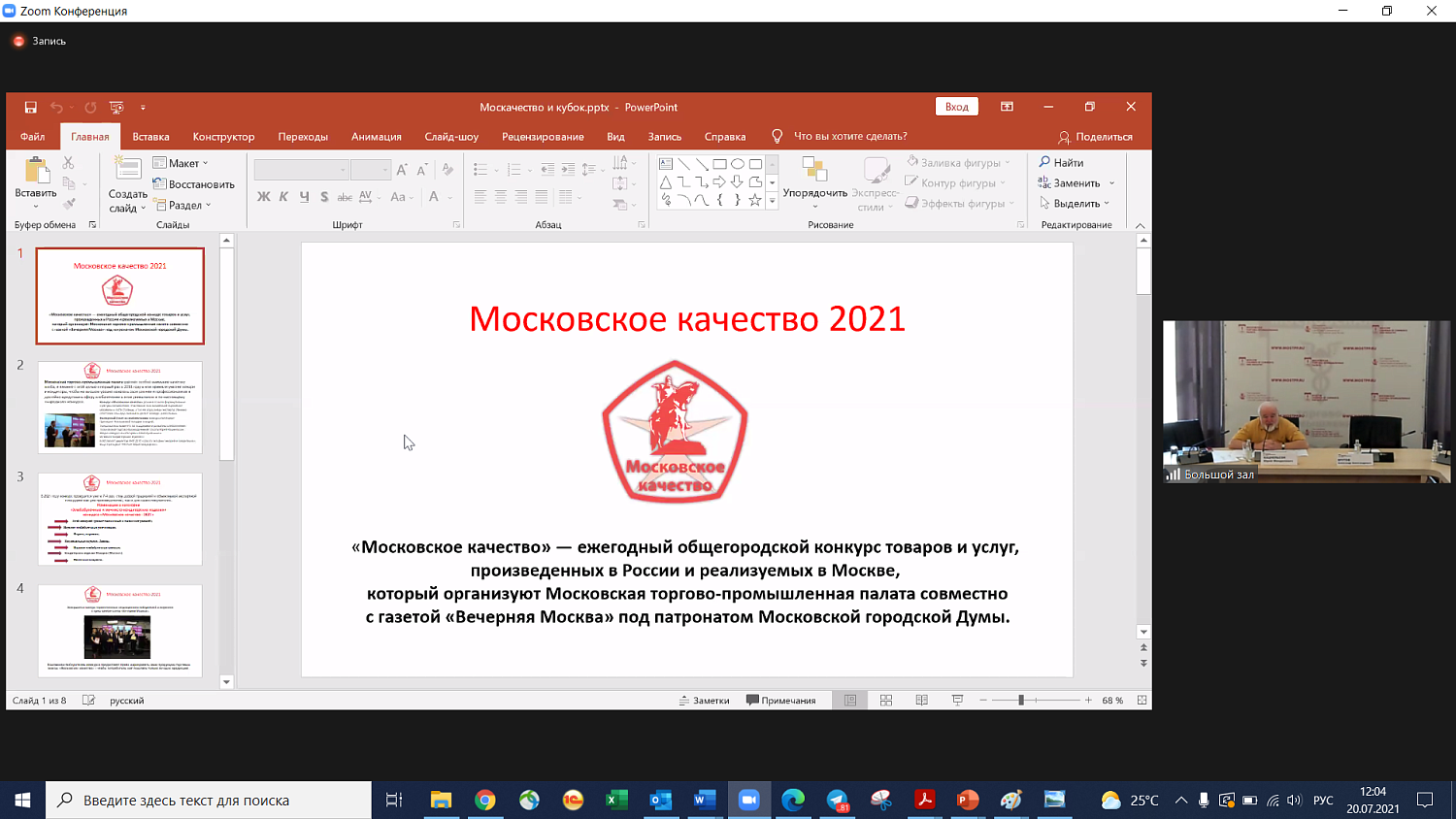Select the star shape in gallery
The height and width of the screenshot is (819, 1456).
click(x=755, y=200)
